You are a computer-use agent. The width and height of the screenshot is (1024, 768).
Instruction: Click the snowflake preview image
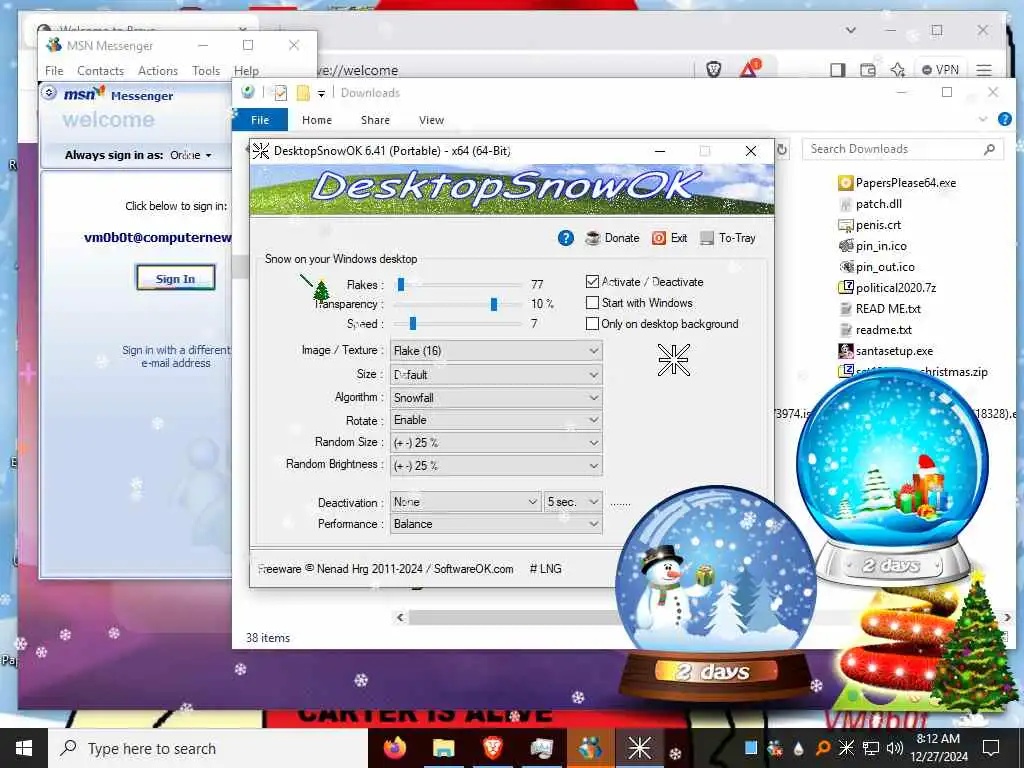pyautogui.click(x=673, y=360)
